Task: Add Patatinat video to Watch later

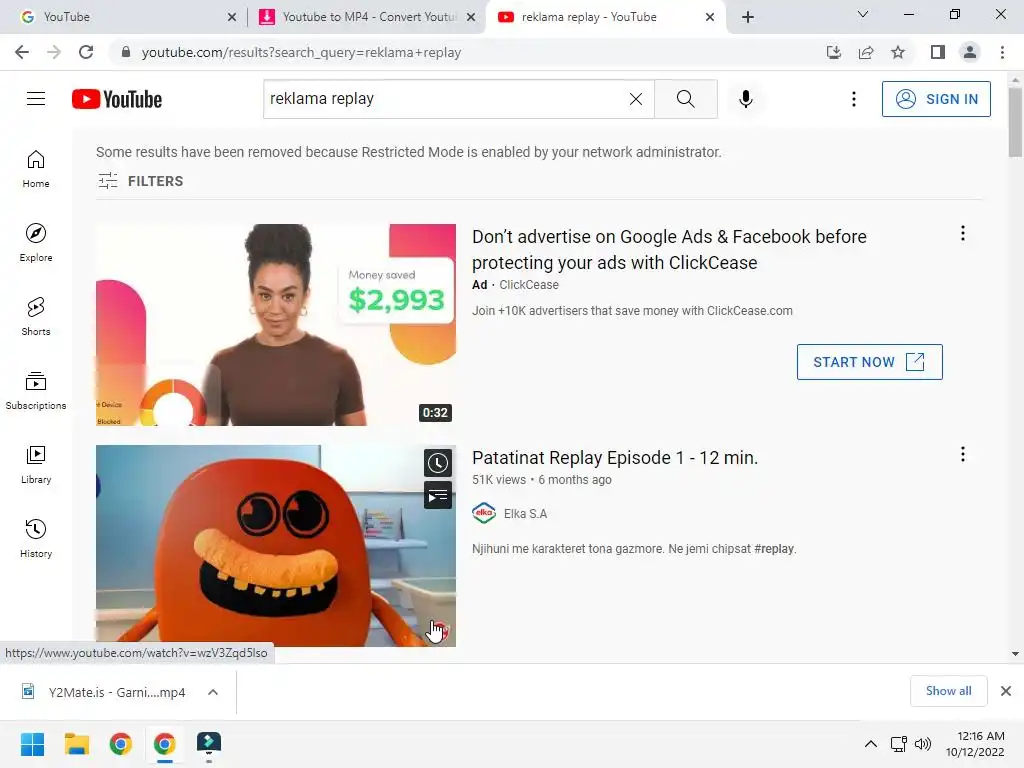Action: pos(438,463)
